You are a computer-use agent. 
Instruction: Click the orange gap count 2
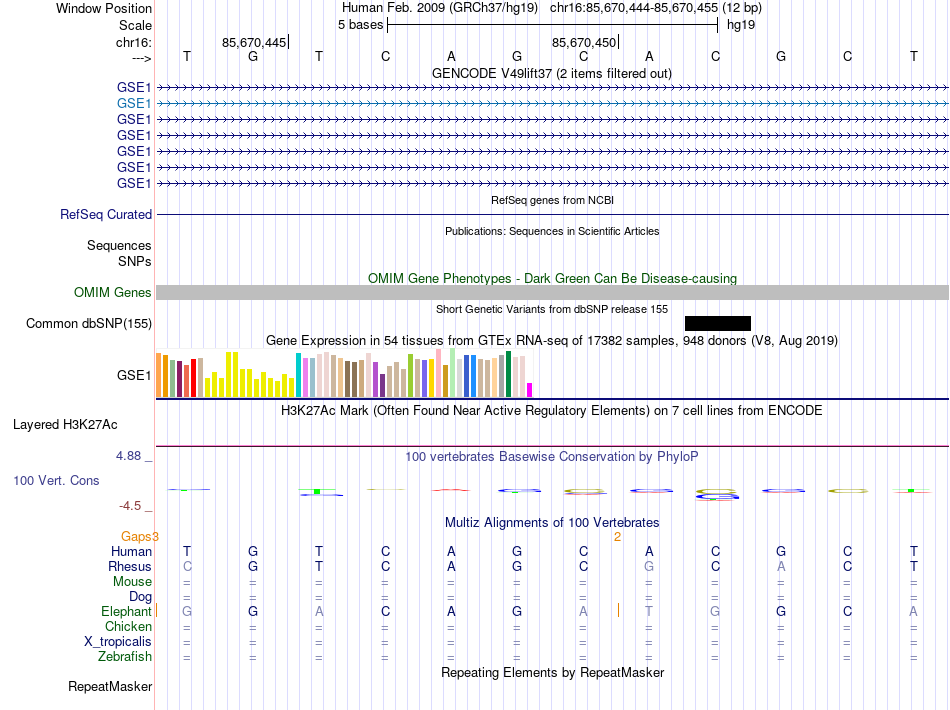click(617, 537)
